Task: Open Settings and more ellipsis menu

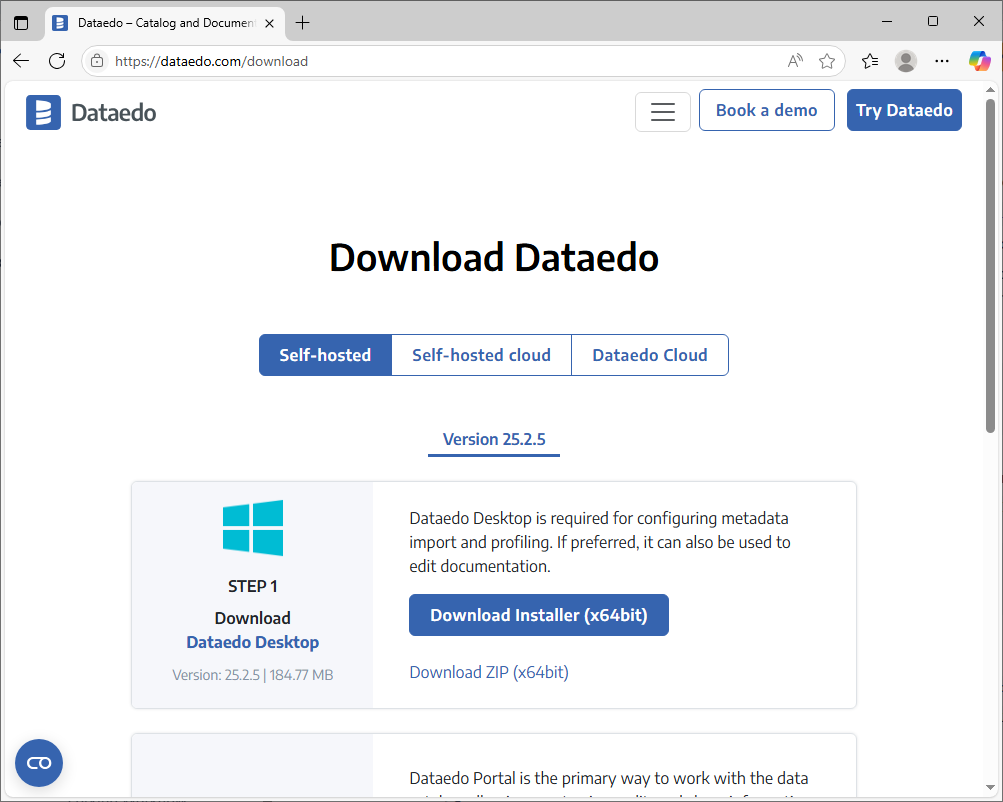Action: point(942,61)
